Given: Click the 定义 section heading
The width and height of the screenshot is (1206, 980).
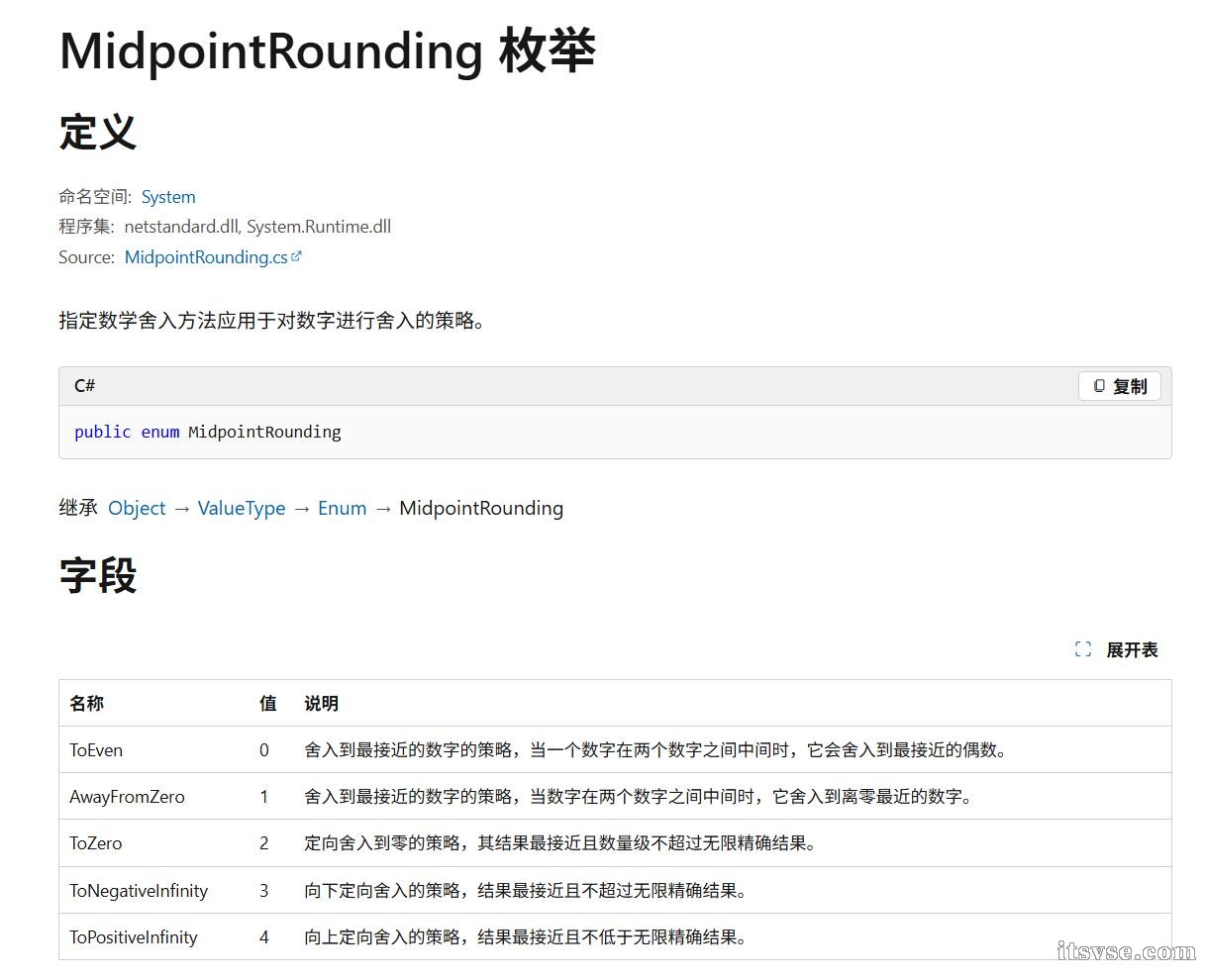Looking at the screenshot, I should pyautogui.click(x=98, y=133).
